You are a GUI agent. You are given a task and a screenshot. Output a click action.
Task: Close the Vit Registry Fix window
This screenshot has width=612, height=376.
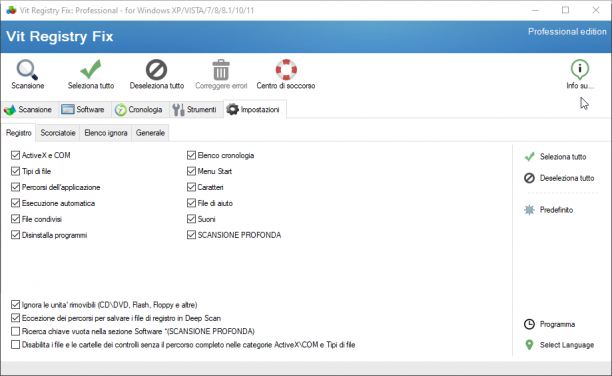[x=596, y=10]
